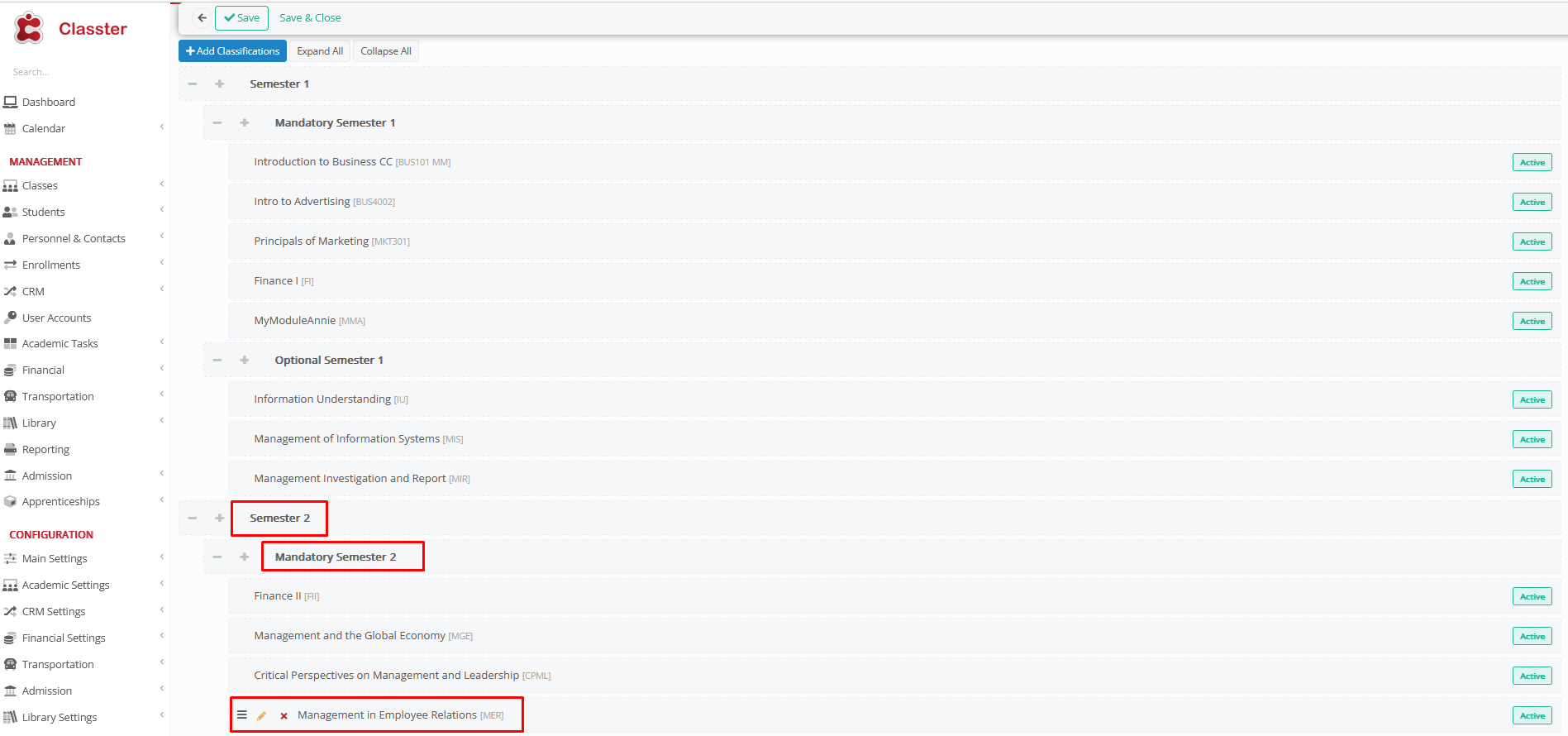Click the Save & Close link
Viewport: 1568px width, 736px height.
[x=310, y=17]
